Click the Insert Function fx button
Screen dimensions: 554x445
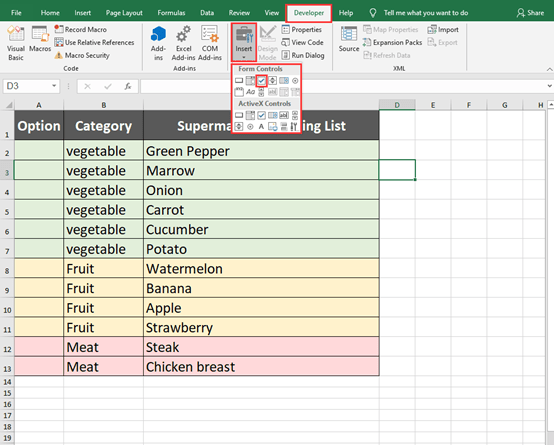point(128,86)
